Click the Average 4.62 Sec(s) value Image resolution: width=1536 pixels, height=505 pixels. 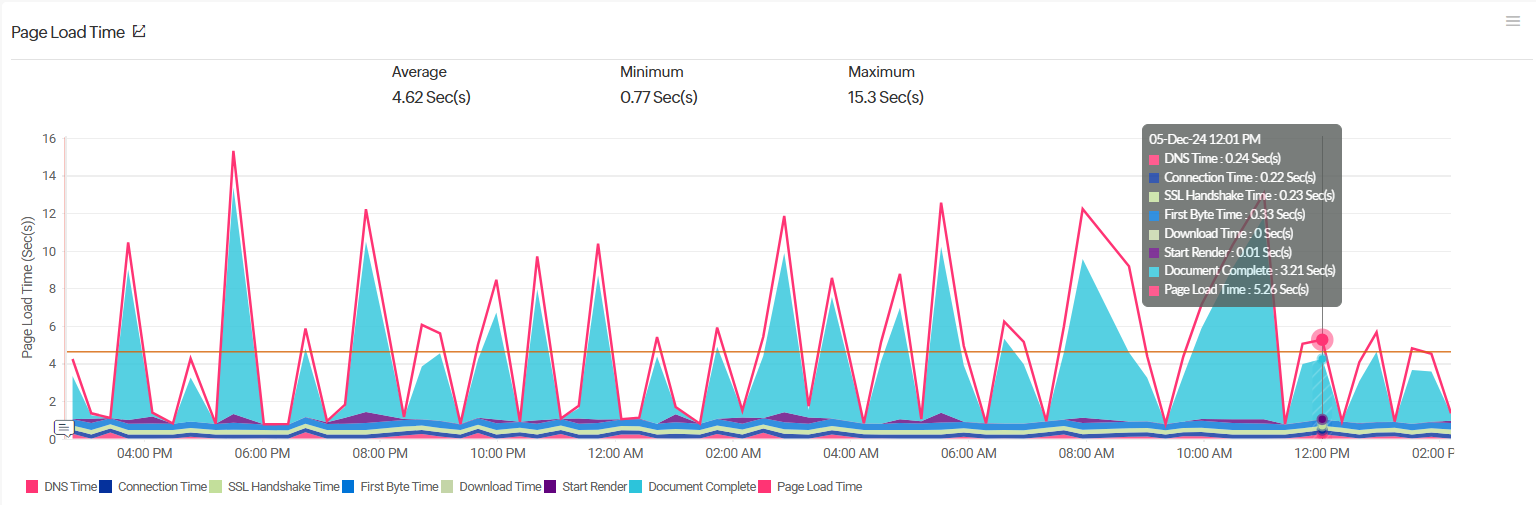(431, 98)
